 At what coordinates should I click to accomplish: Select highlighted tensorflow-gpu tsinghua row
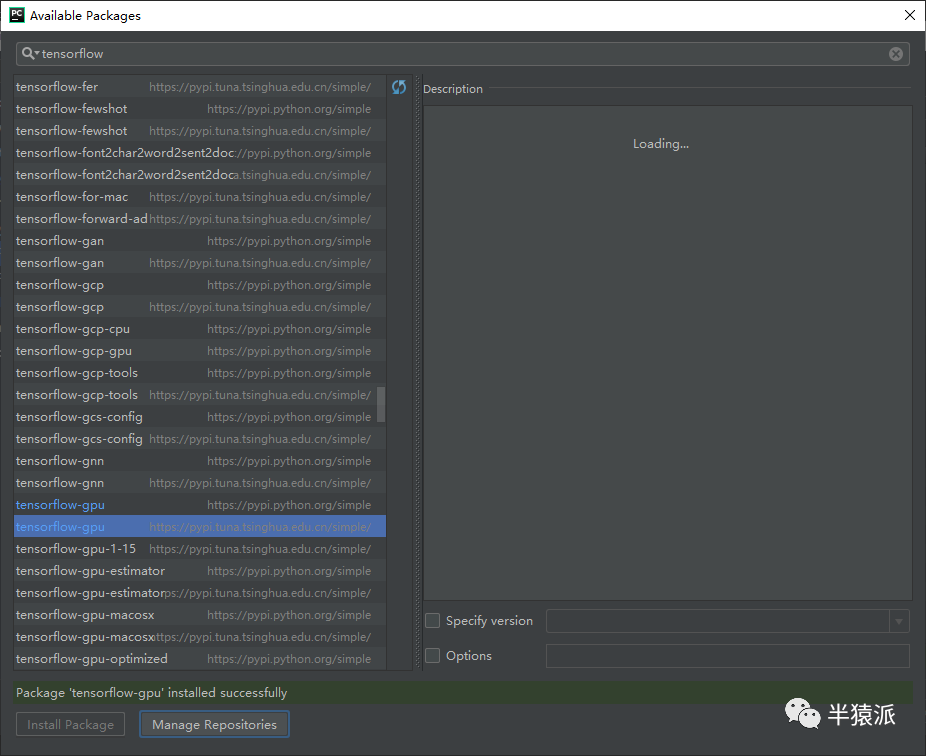coord(200,527)
